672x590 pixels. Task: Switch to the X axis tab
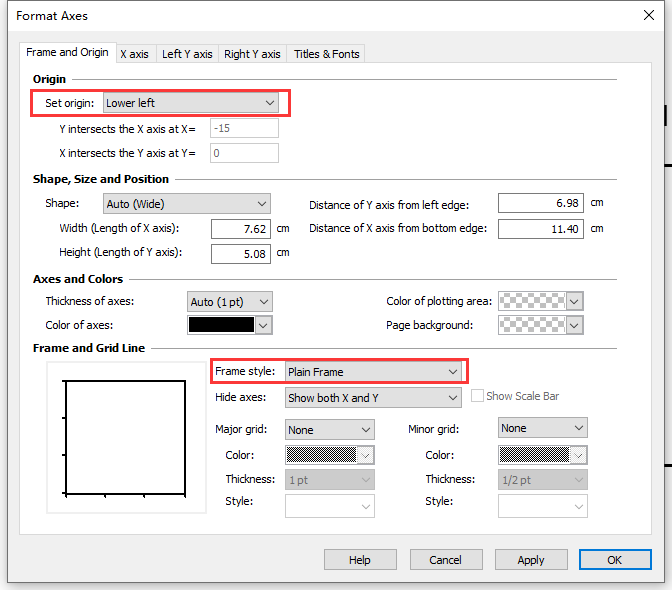(x=134, y=54)
